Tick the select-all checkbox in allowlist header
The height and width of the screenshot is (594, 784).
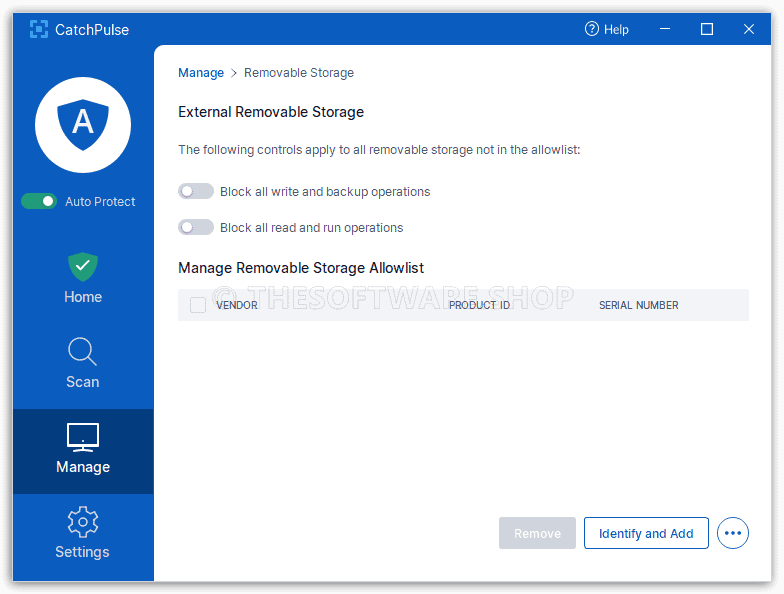coord(198,305)
